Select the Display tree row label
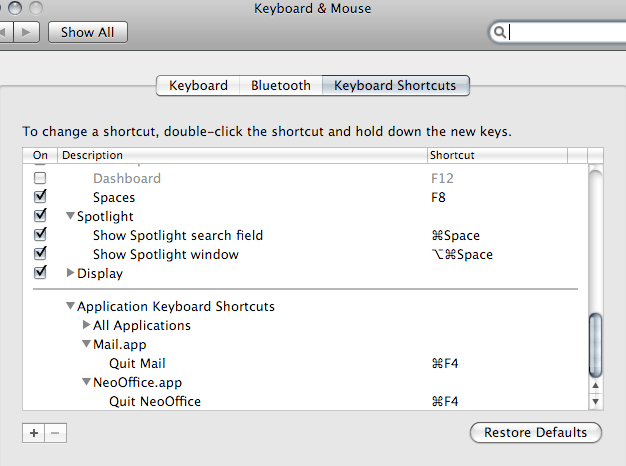The width and height of the screenshot is (626, 466). click(x=100, y=274)
